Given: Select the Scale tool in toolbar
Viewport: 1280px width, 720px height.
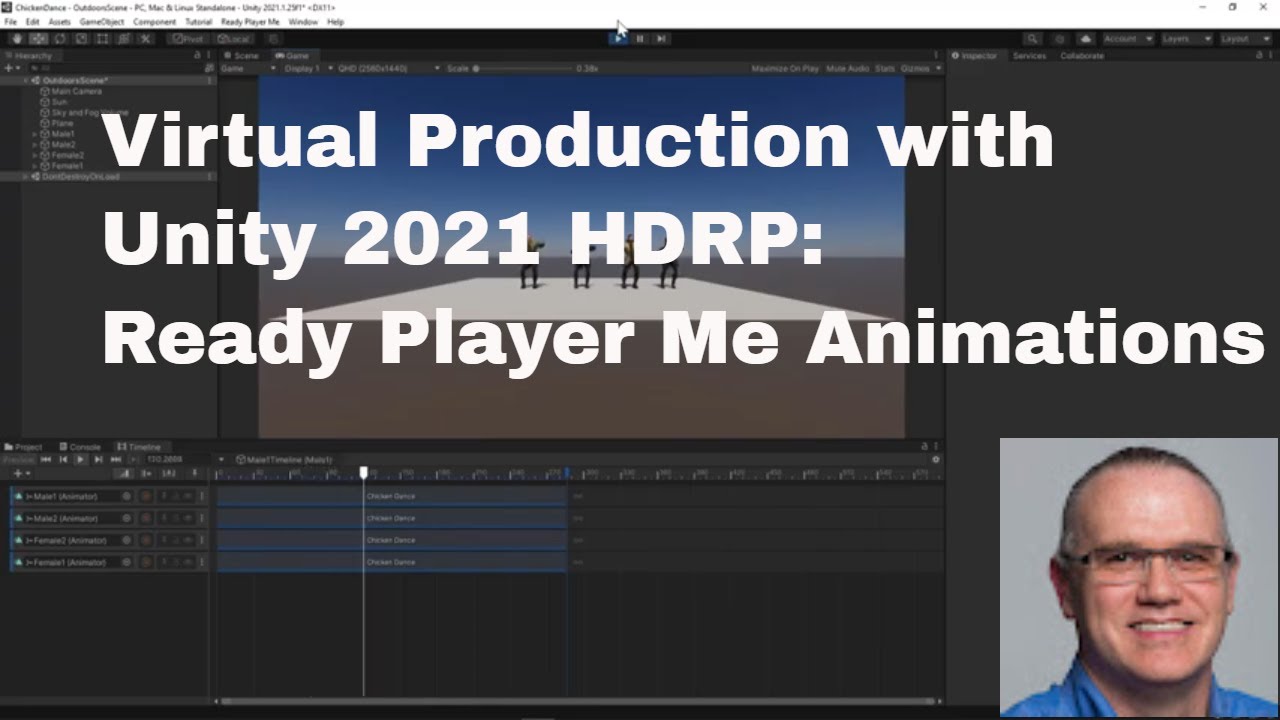Looking at the screenshot, I should tap(81, 39).
